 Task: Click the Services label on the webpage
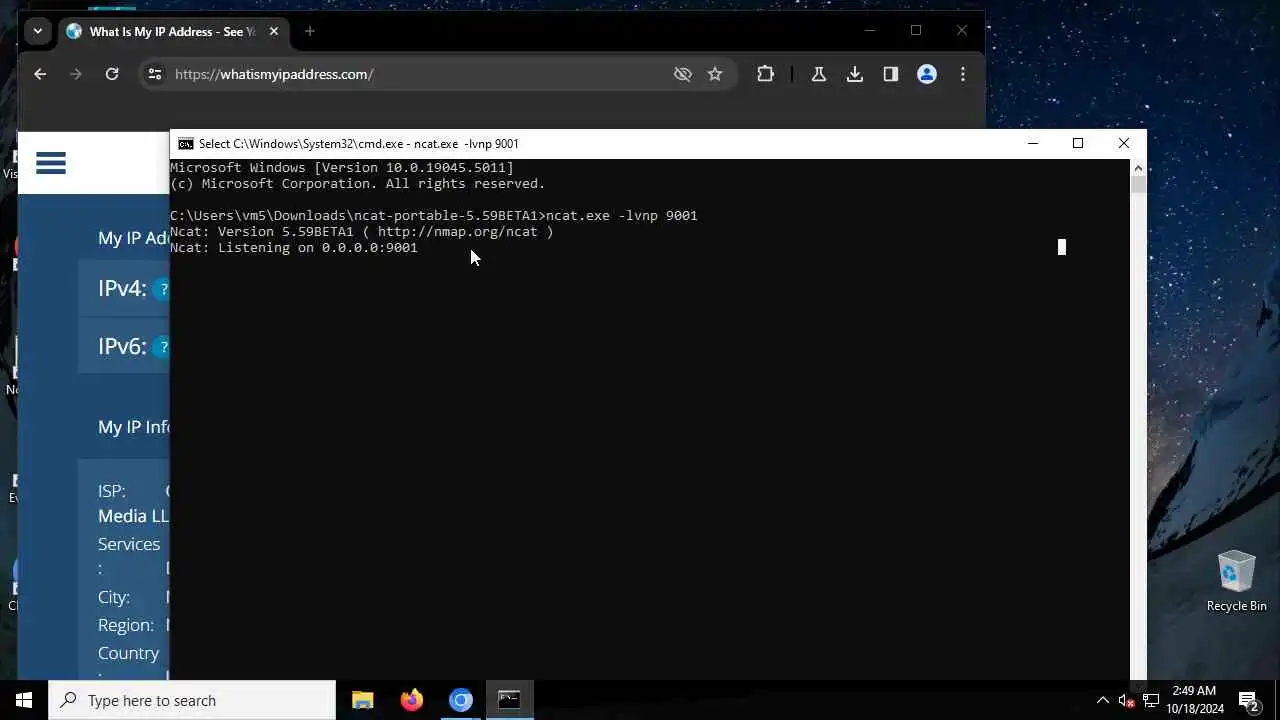129,545
